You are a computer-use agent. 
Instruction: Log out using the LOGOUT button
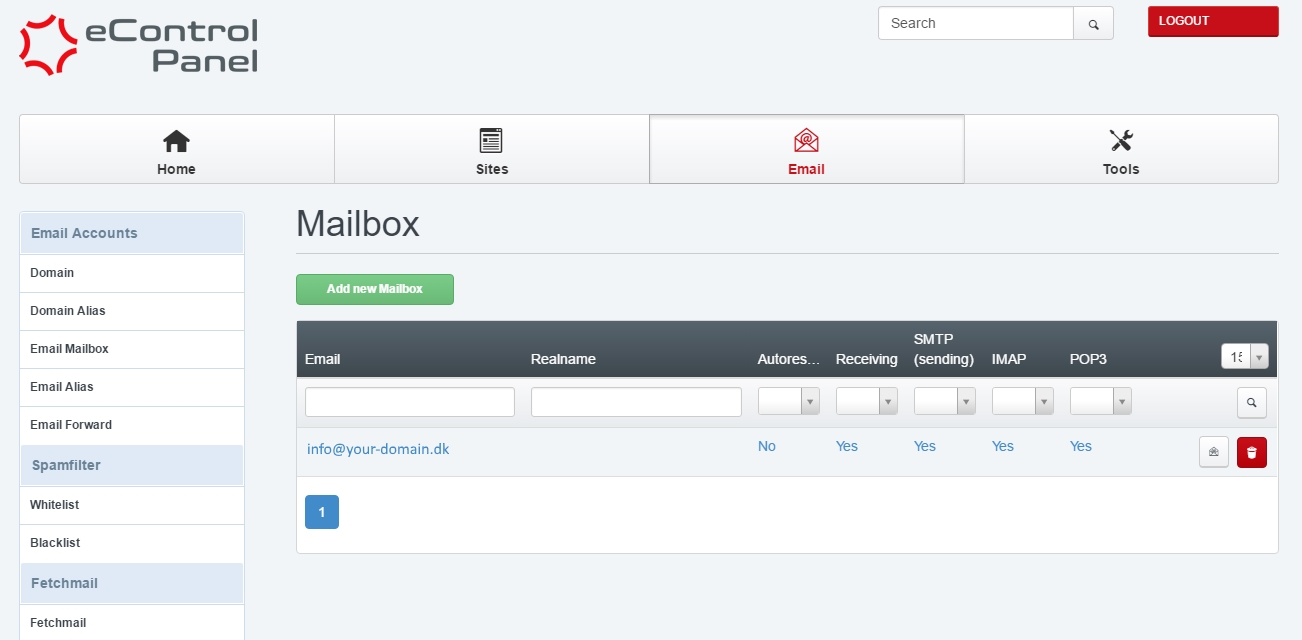tap(1212, 22)
